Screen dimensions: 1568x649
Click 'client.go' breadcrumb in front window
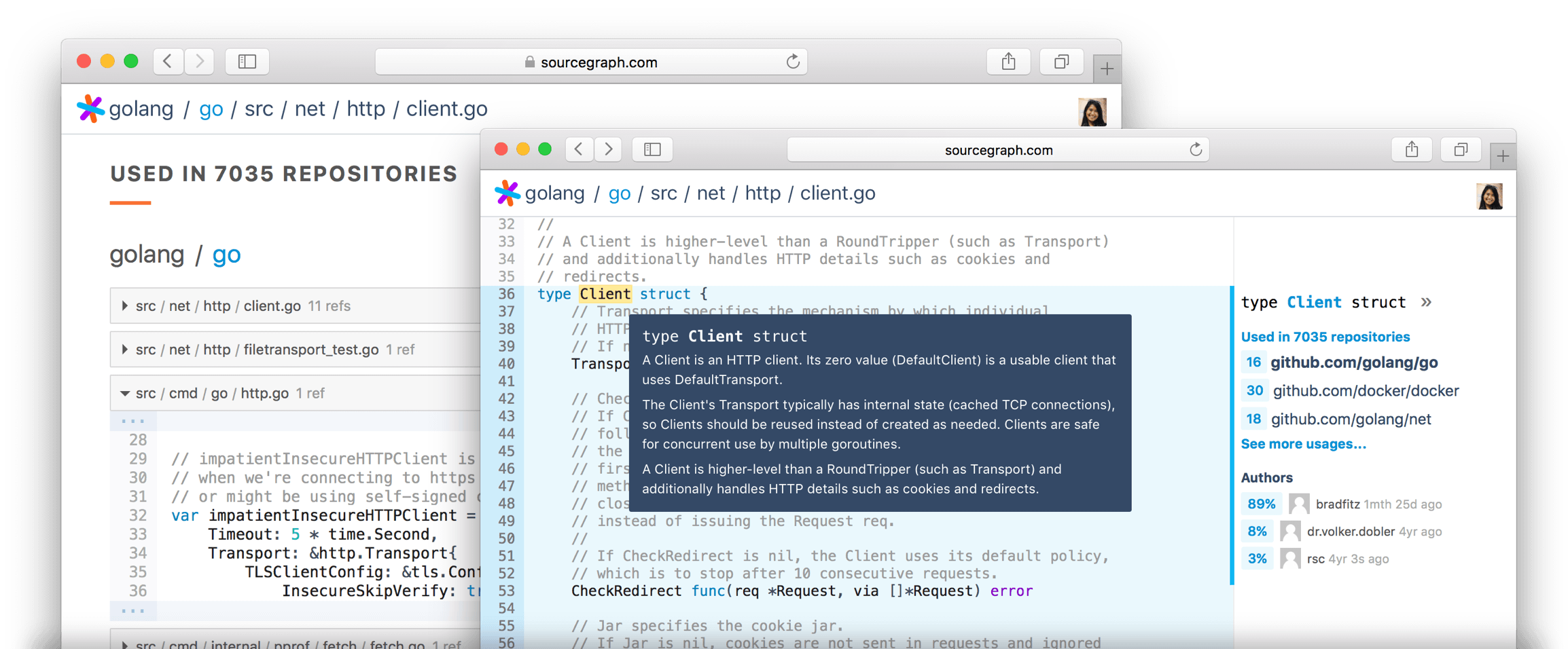(x=838, y=193)
